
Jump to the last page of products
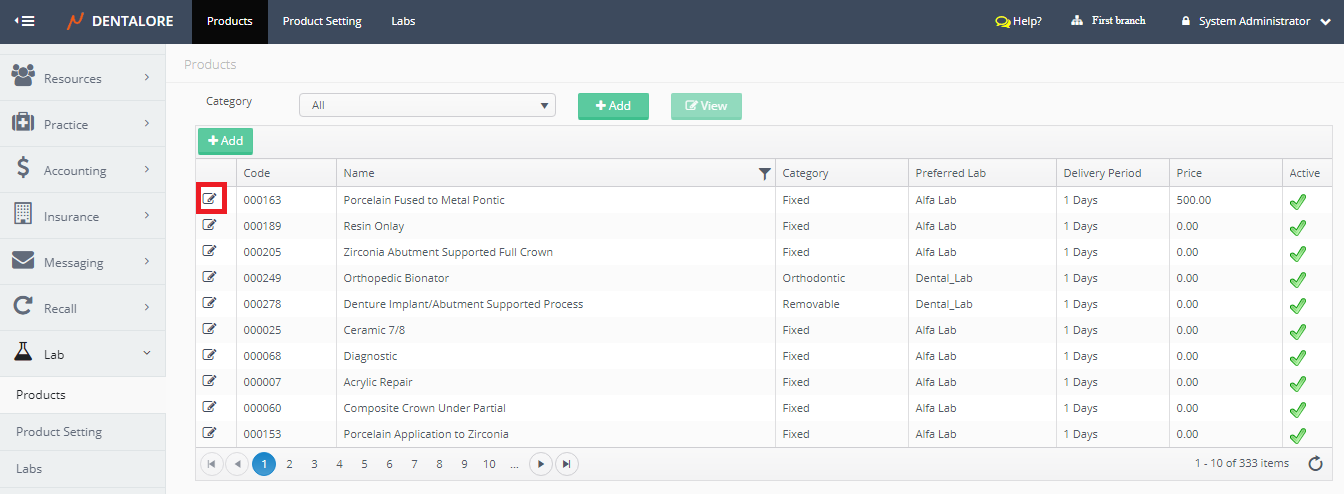click(x=566, y=464)
